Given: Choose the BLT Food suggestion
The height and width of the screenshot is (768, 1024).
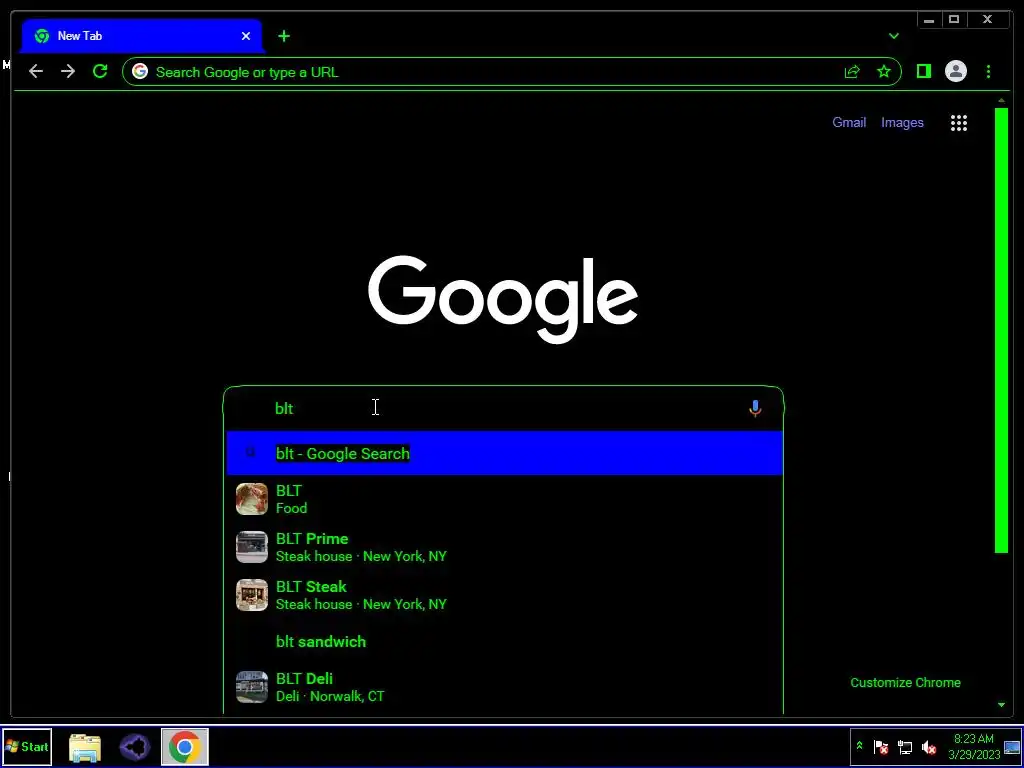Looking at the screenshot, I should [x=504, y=499].
